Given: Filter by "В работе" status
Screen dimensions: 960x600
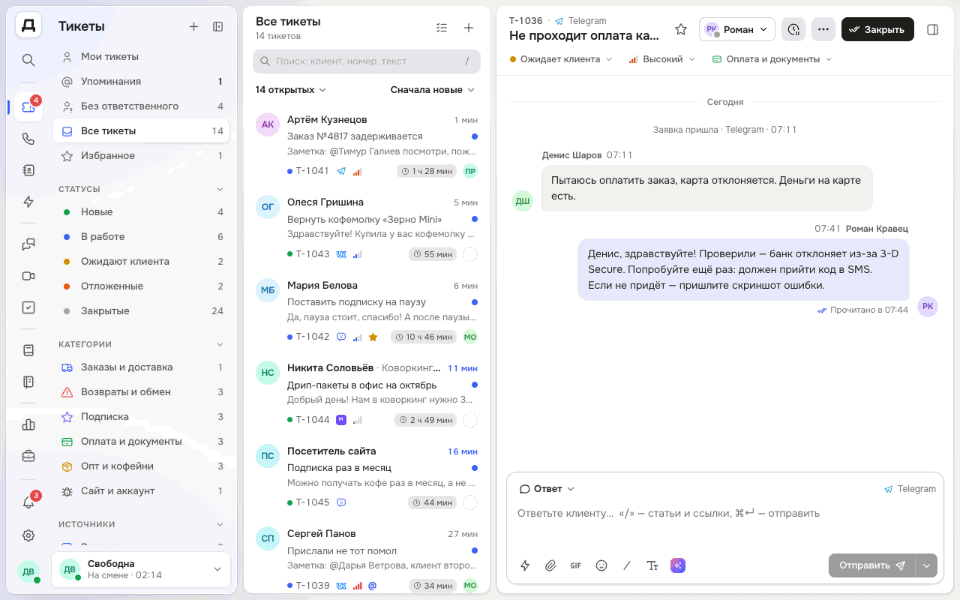Looking at the screenshot, I should pyautogui.click(x=141, y=236).
